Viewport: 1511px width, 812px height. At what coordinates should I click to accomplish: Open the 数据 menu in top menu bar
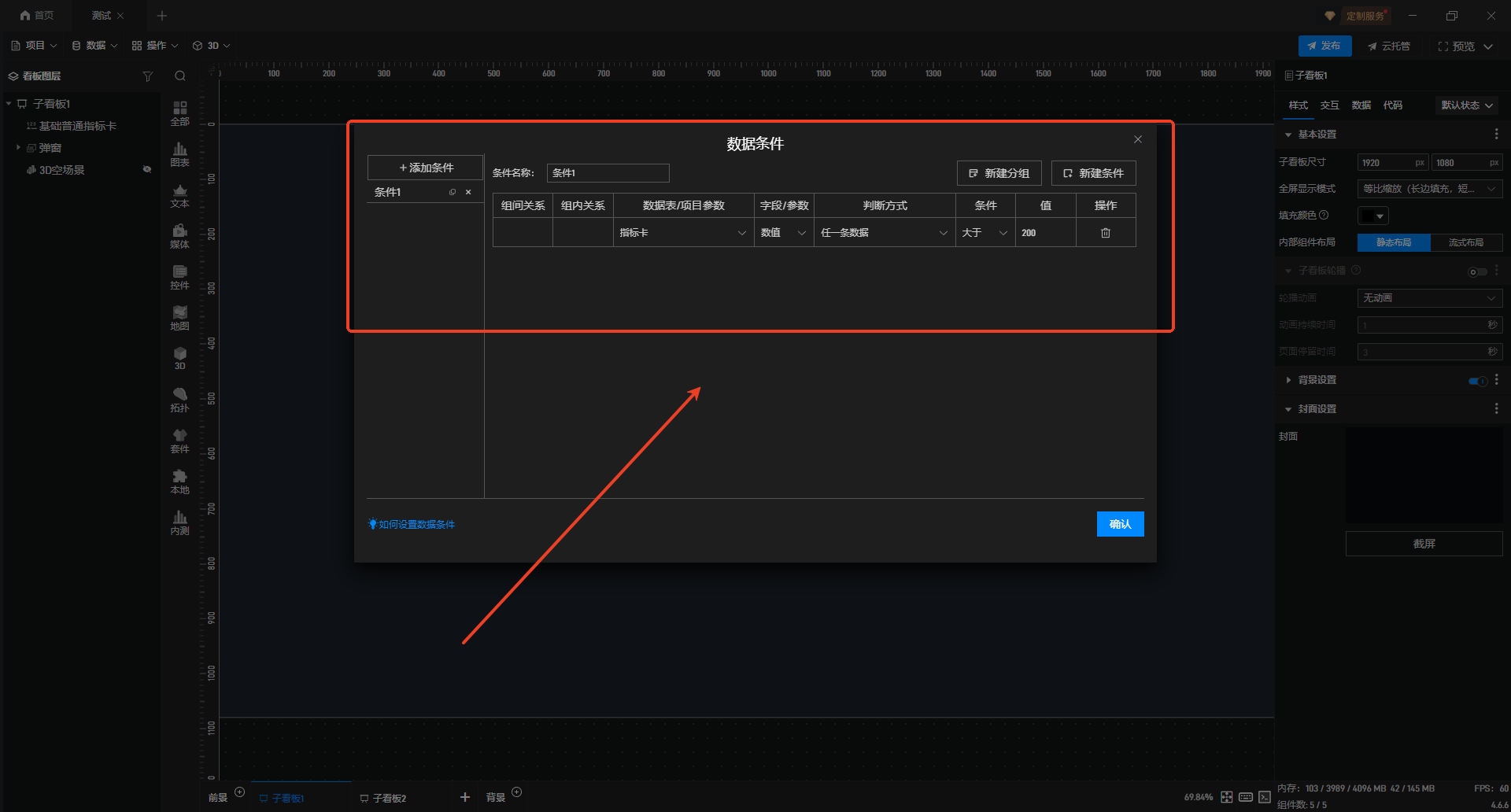(94, 46)
